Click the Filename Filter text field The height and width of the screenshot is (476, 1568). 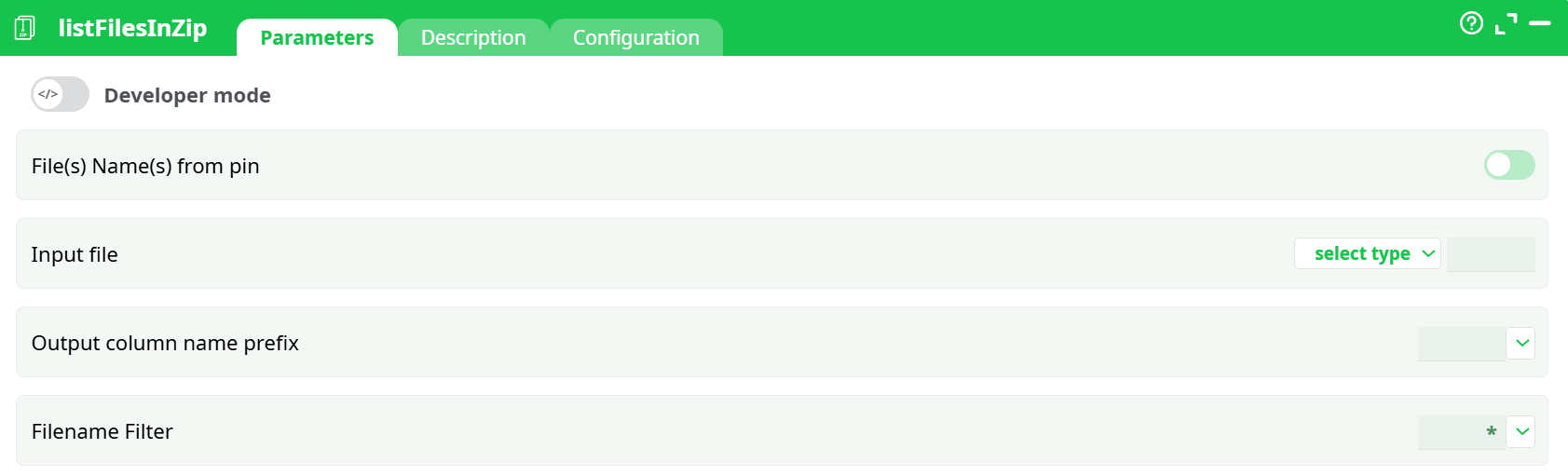(1461, 432)
